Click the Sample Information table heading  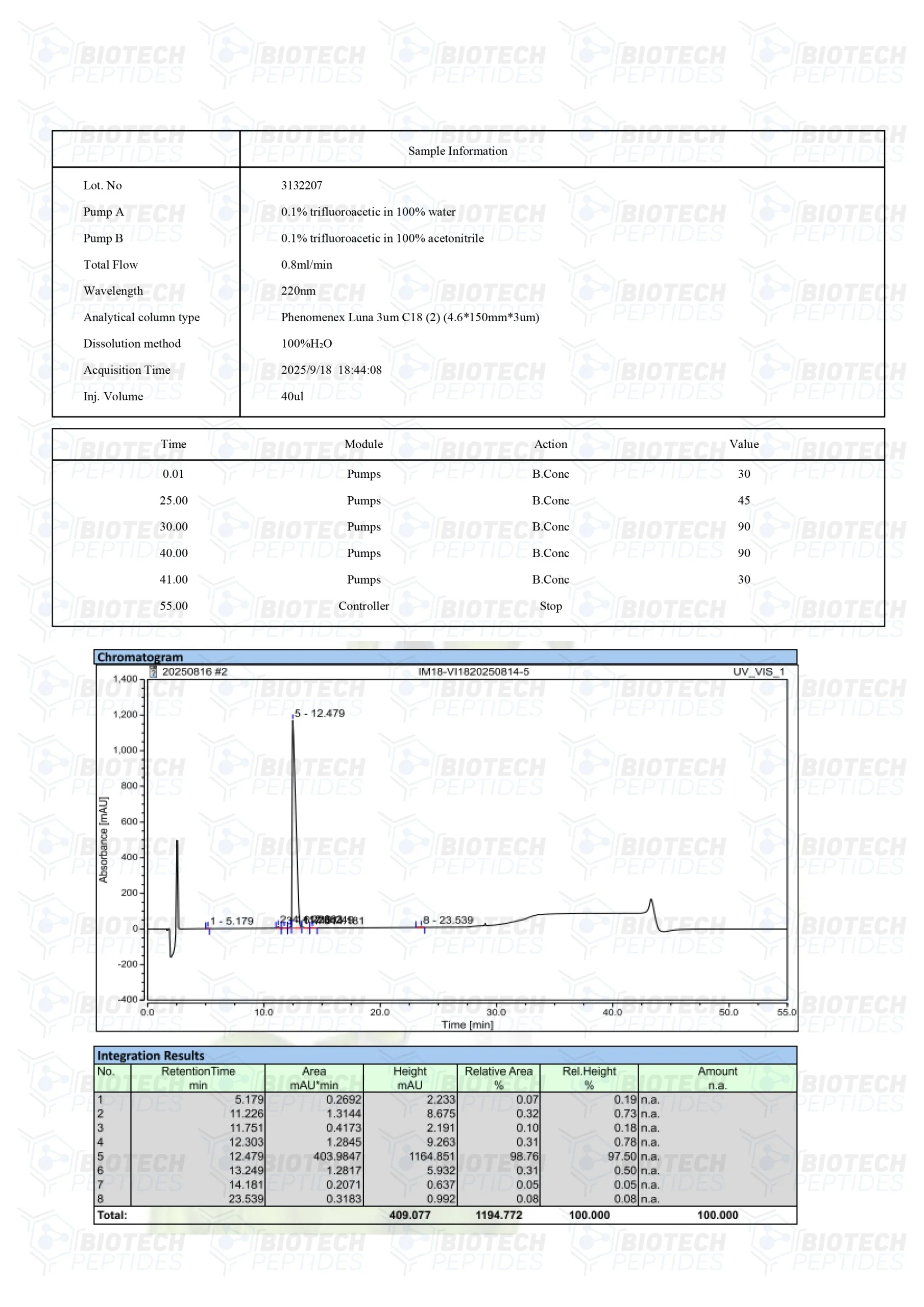pos(457,151)
